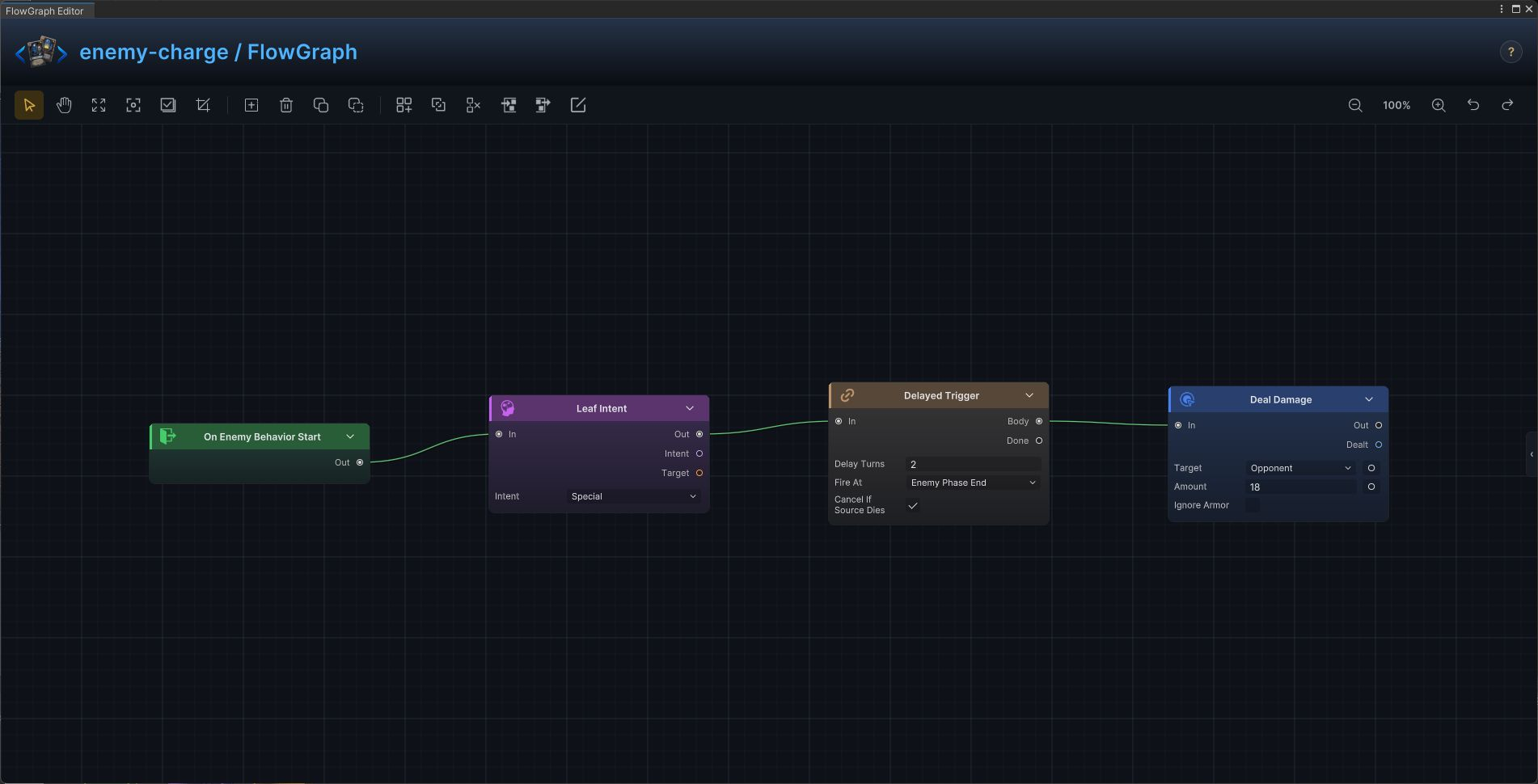Image resolution: width=1538 pixels, height=784 pixels.
Task: Click the In port of Leaf Intent
Action: click(x=499, y=434)
